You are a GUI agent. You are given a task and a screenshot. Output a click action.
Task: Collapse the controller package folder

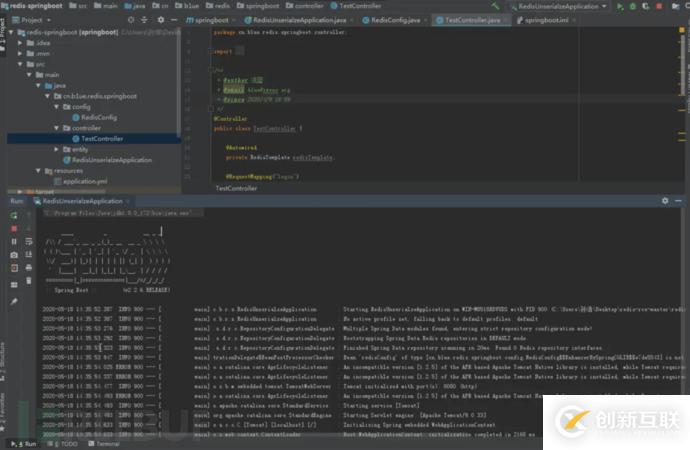(x=57, y=128)
